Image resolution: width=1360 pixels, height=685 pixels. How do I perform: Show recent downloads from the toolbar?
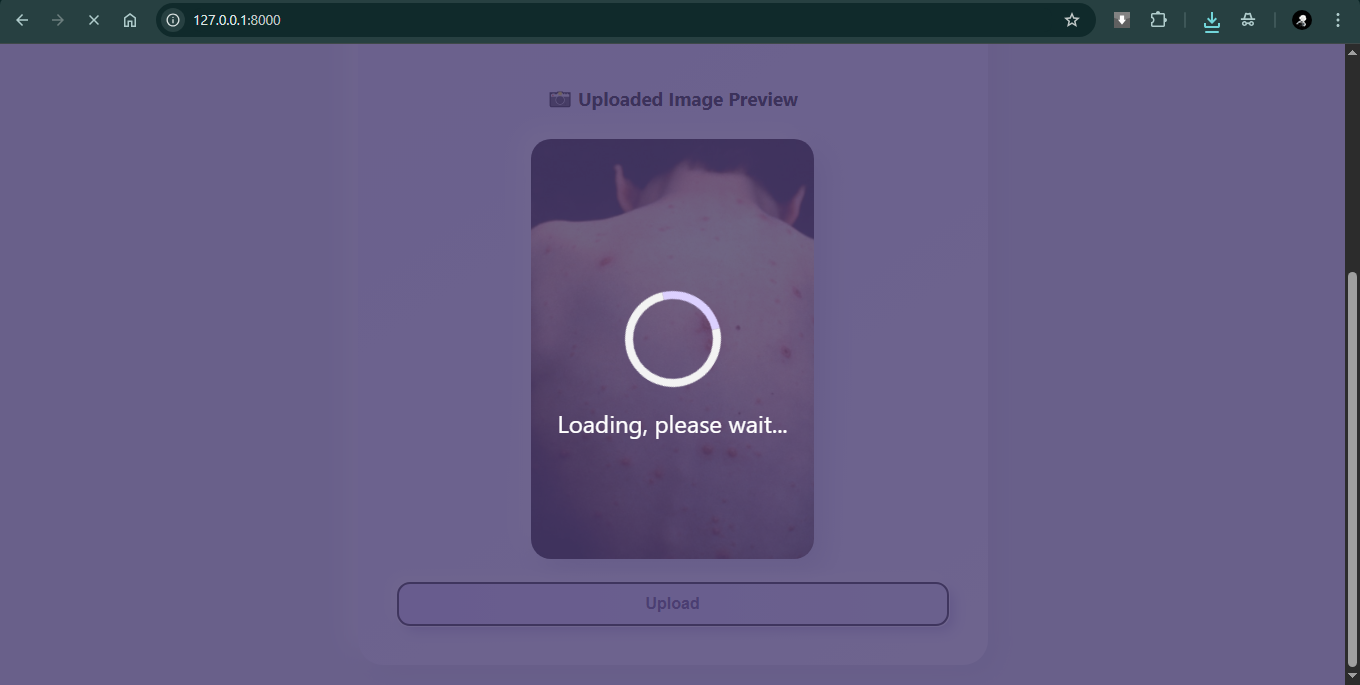coord(1212,21)
